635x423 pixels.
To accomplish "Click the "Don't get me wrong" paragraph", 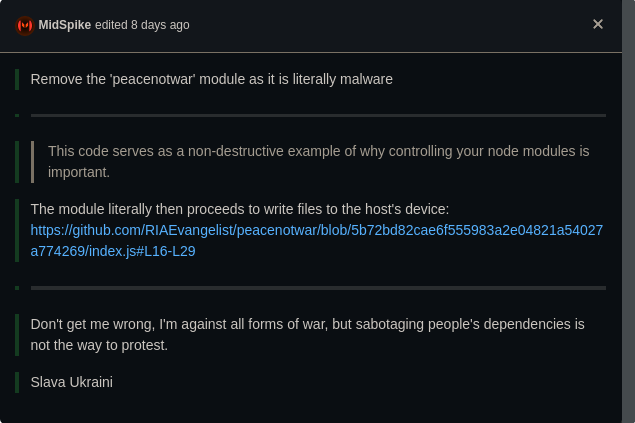I will 307,335.
